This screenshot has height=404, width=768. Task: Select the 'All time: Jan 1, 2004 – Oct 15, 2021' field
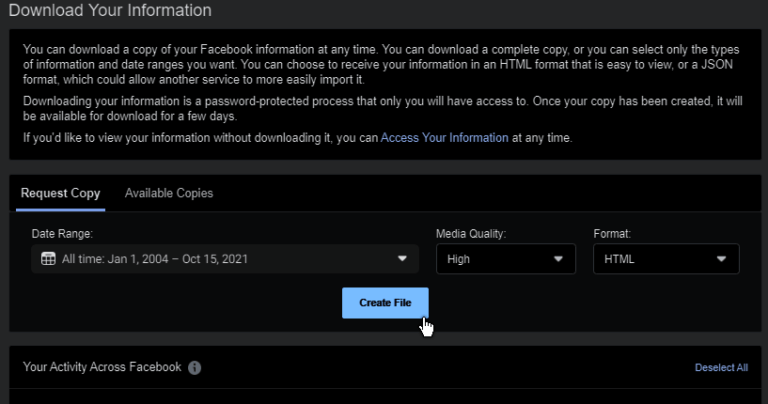tap(225, 259)
